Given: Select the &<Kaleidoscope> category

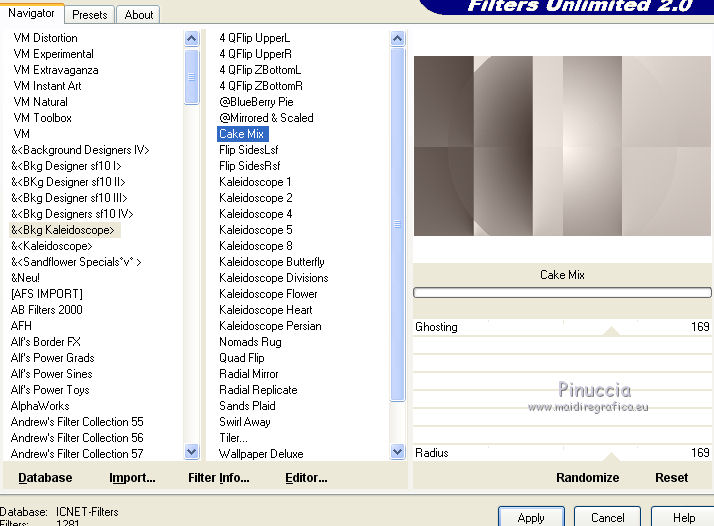Looking at the screenshot, I should tap(51, 246).
